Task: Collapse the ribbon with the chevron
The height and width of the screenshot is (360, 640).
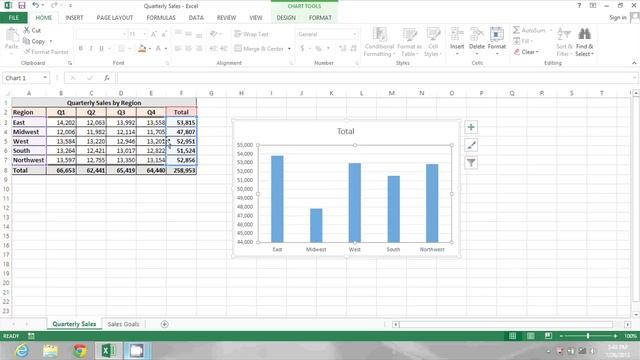Action: coord(633,63)
